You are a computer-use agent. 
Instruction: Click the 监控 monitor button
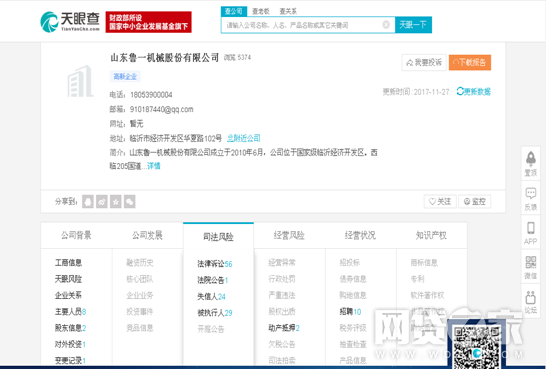pyautogui.click(x=475, y=202)
